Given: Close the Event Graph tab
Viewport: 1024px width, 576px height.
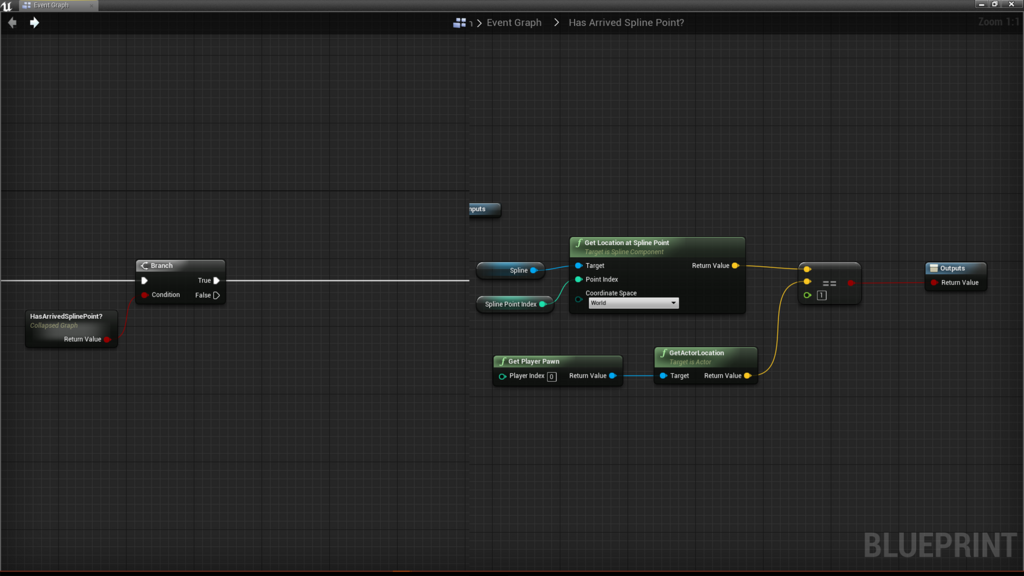Looking at the screenshot, I should [x=91, y=5].
